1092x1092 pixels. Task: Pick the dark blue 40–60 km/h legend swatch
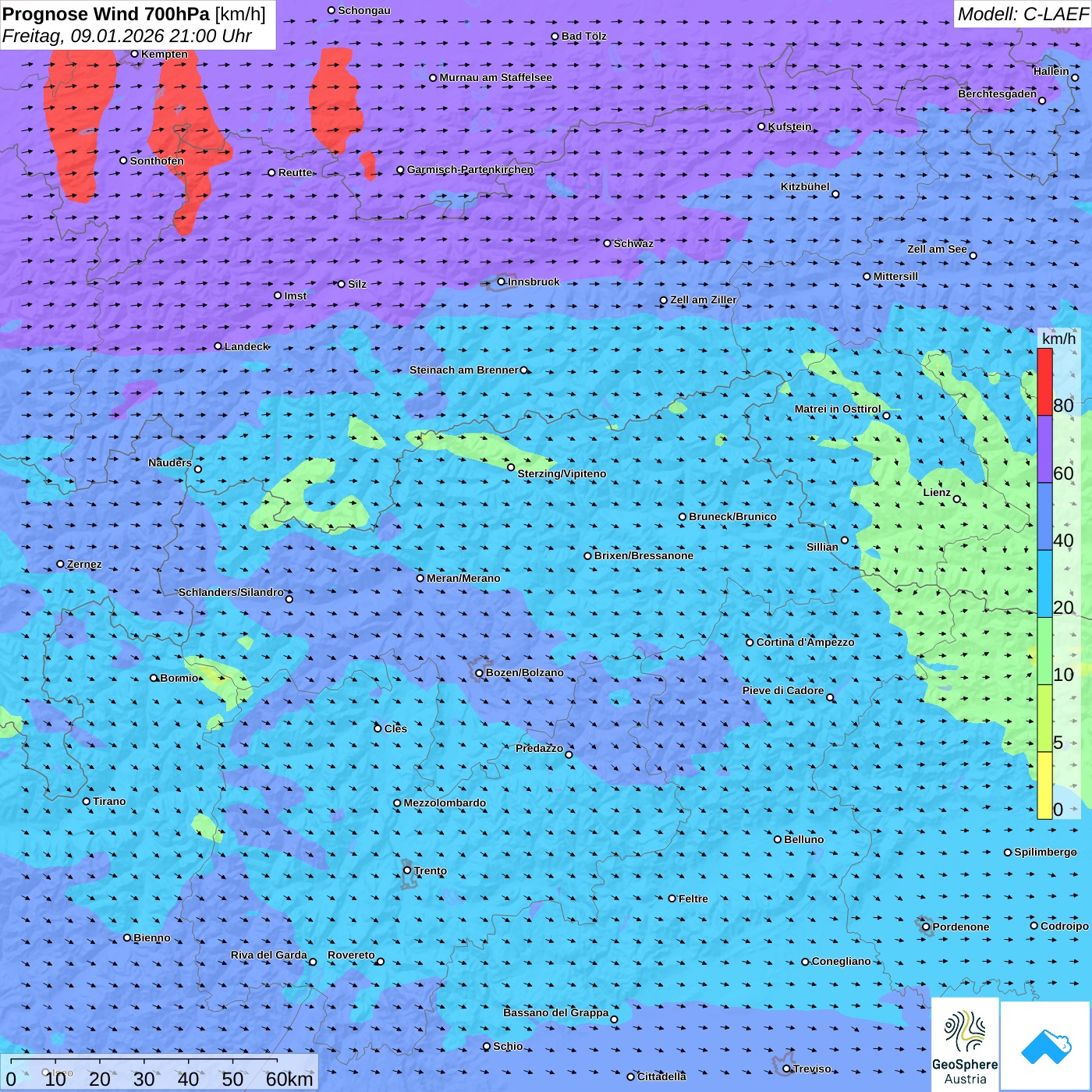point(1044,517)
